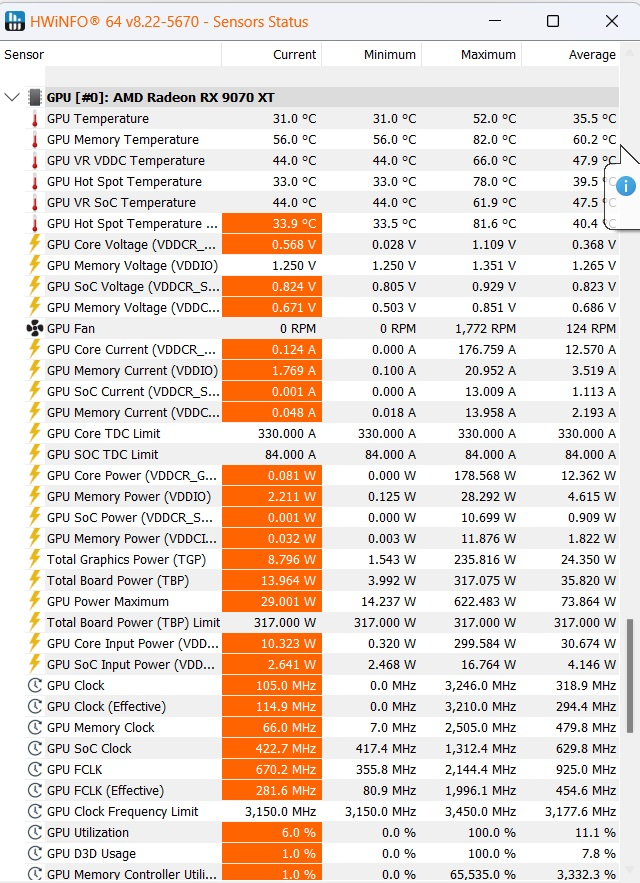Click clock icon for GPU D3D Usage
640x883 pixels.
point(35,853)
